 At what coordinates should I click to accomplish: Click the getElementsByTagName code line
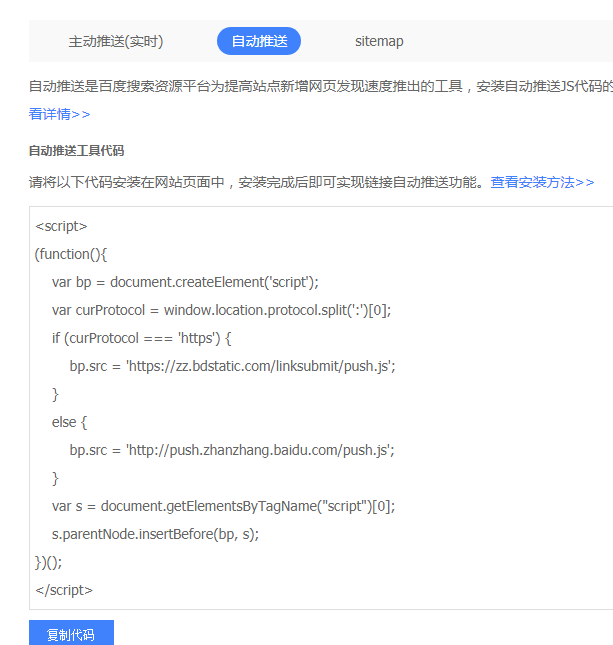pos(223,506)
